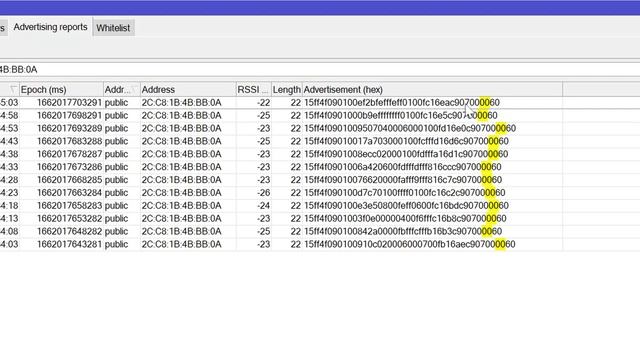Screen dimensions: 640x360
Task: Select the epoch cell 1662017668285
Action: [x=69, y=180]
